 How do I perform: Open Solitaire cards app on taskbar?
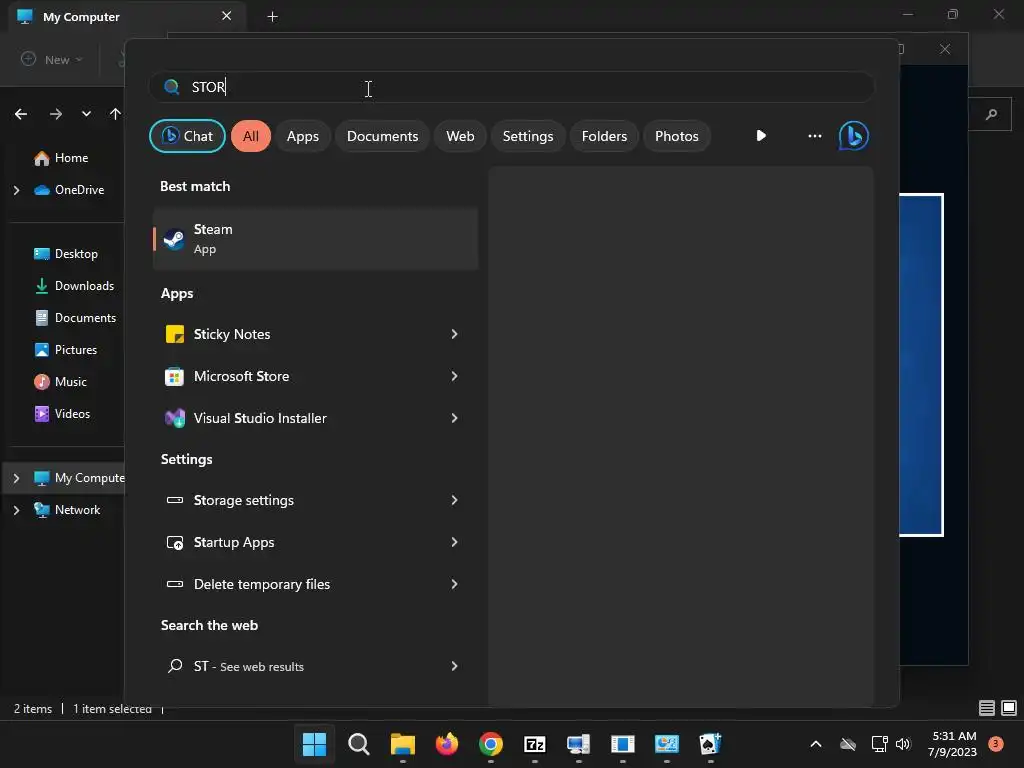coord(711,744)
